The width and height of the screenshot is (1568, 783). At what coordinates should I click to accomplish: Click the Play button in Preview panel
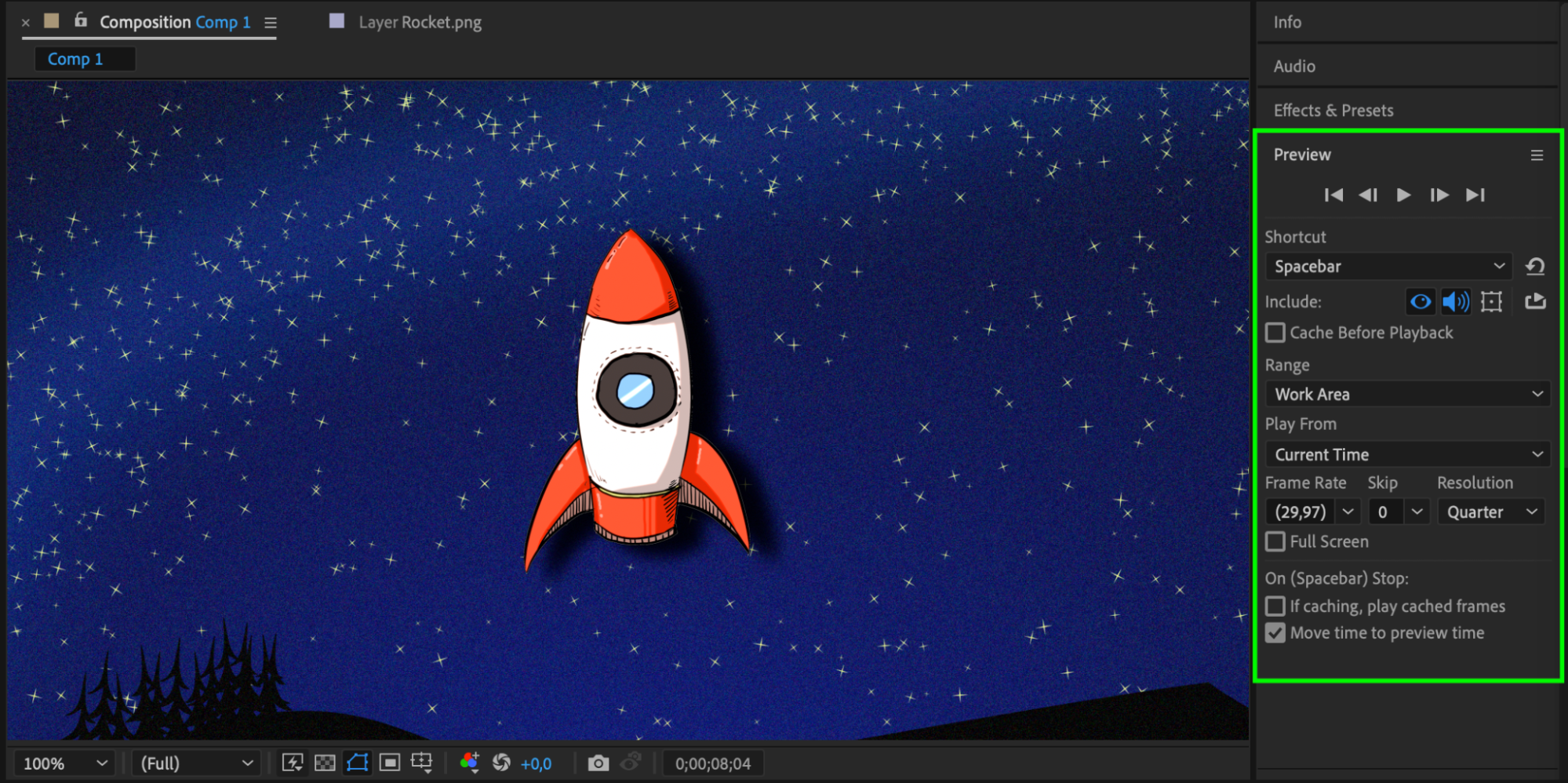(x=1403, y=195)
